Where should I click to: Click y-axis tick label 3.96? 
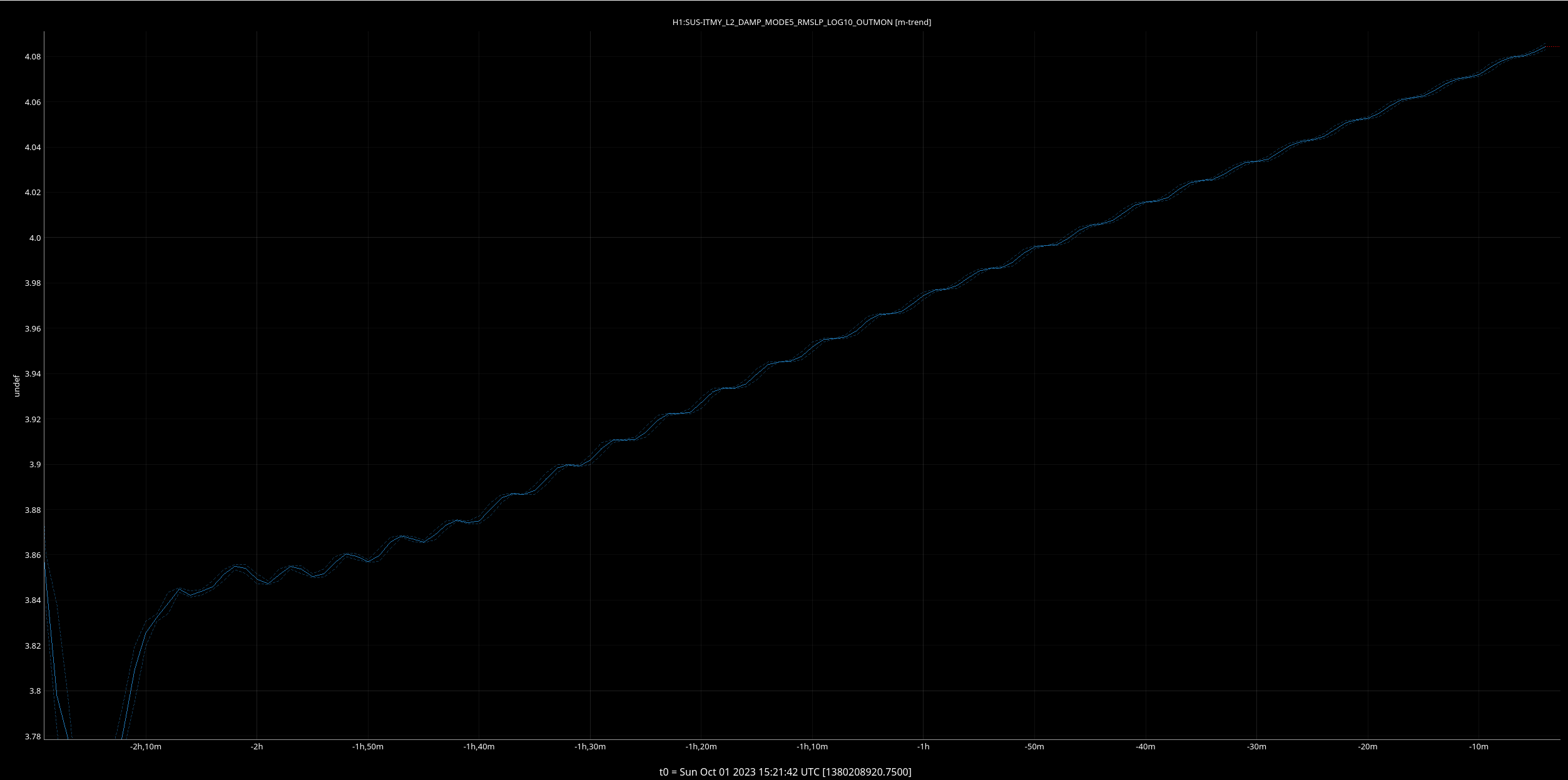[33, 329]
